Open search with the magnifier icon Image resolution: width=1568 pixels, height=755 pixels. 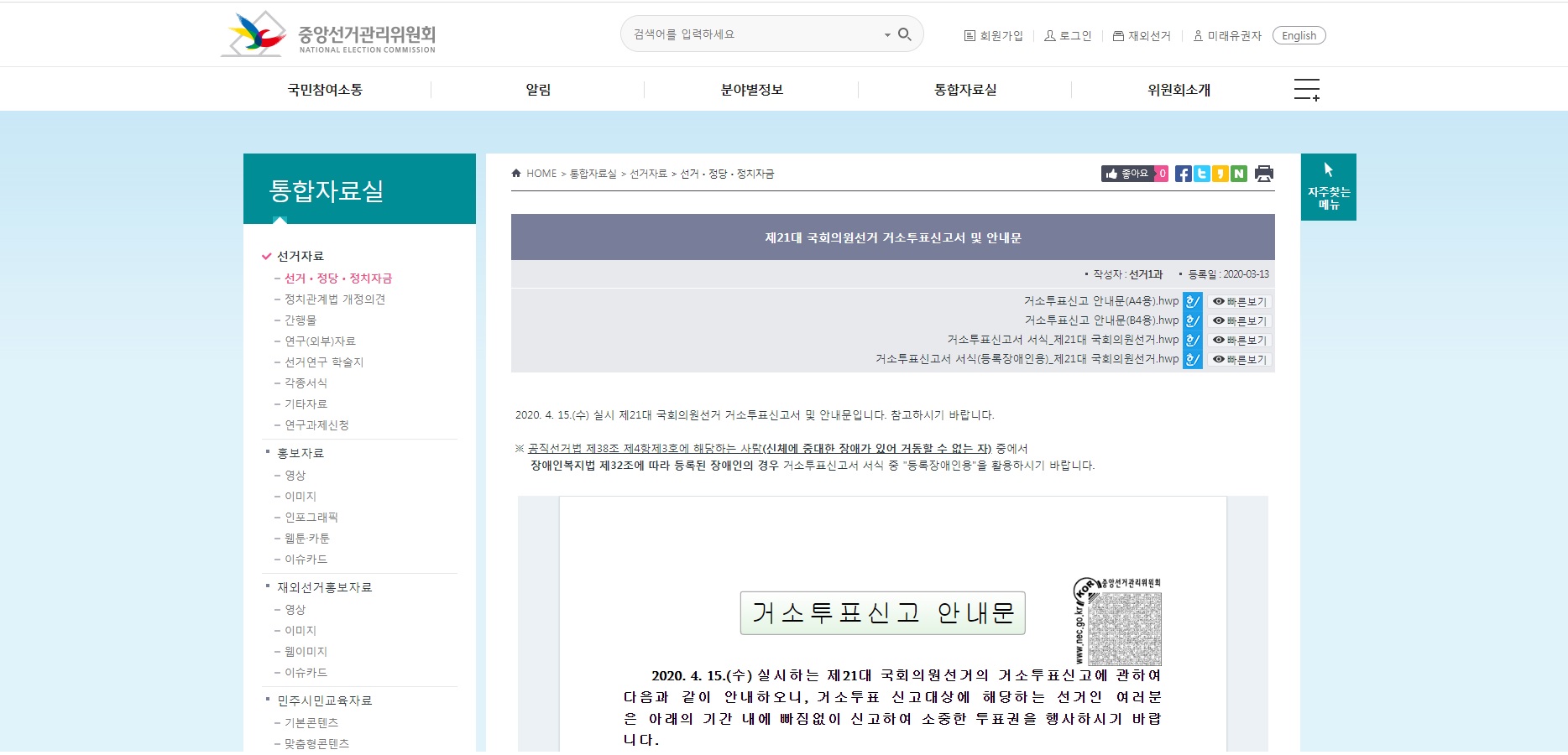[x=904, y=34]
